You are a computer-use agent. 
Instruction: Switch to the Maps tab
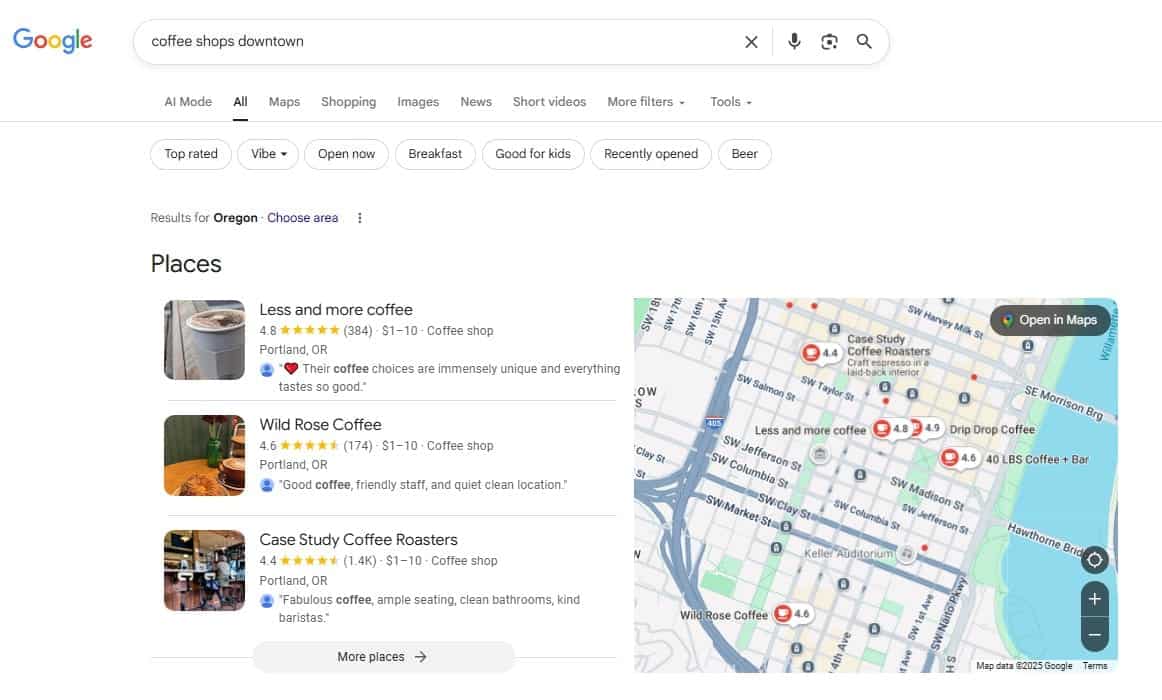[x=284, y=102]
